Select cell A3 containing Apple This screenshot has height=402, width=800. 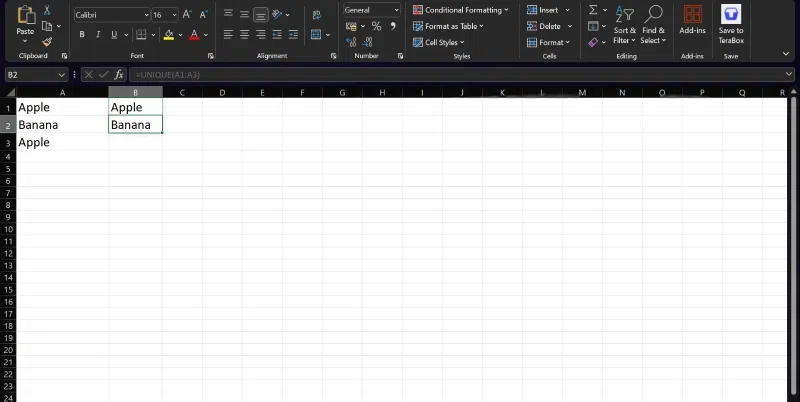62,142
